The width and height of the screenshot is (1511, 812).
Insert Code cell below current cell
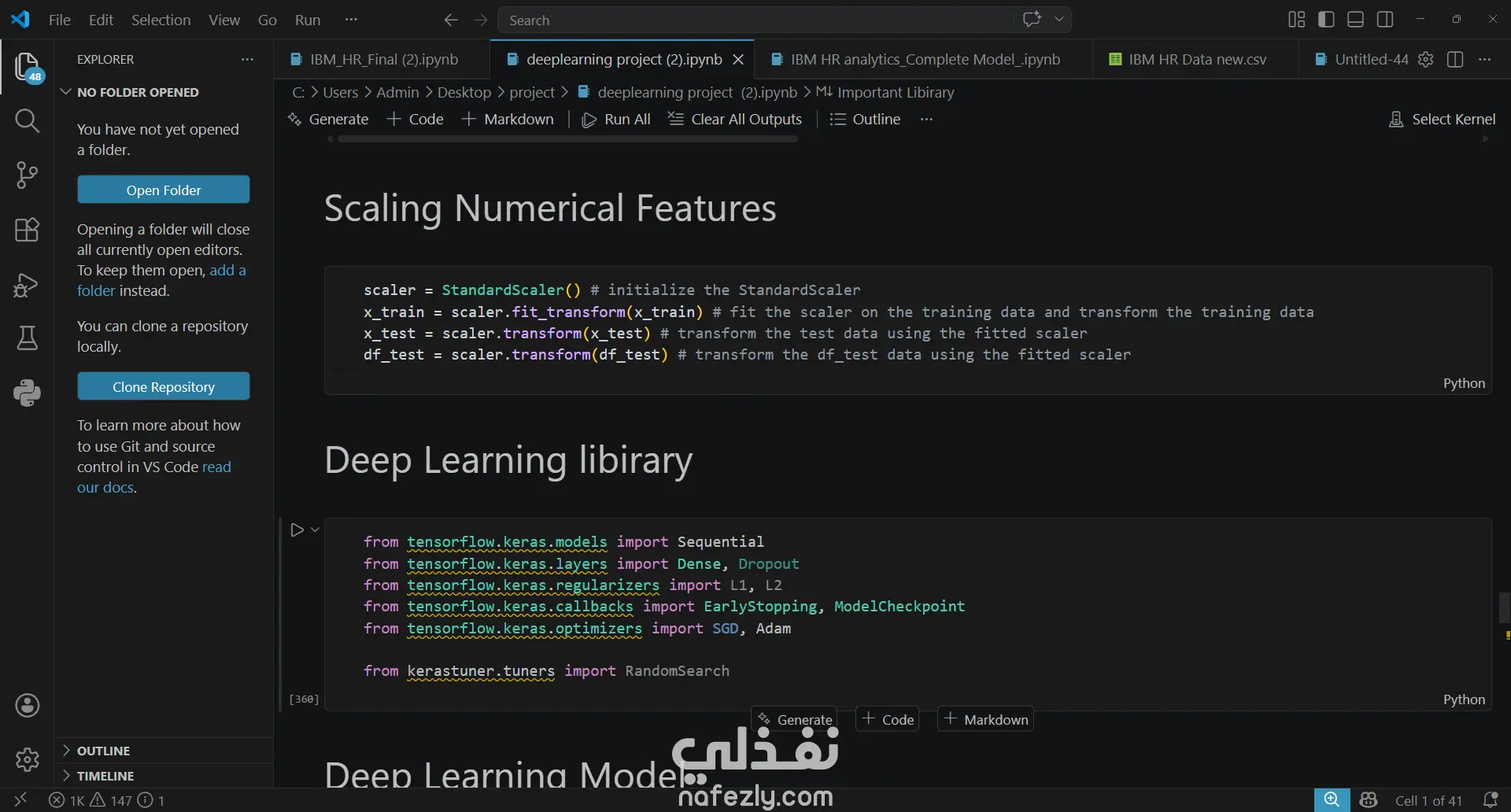888,719
